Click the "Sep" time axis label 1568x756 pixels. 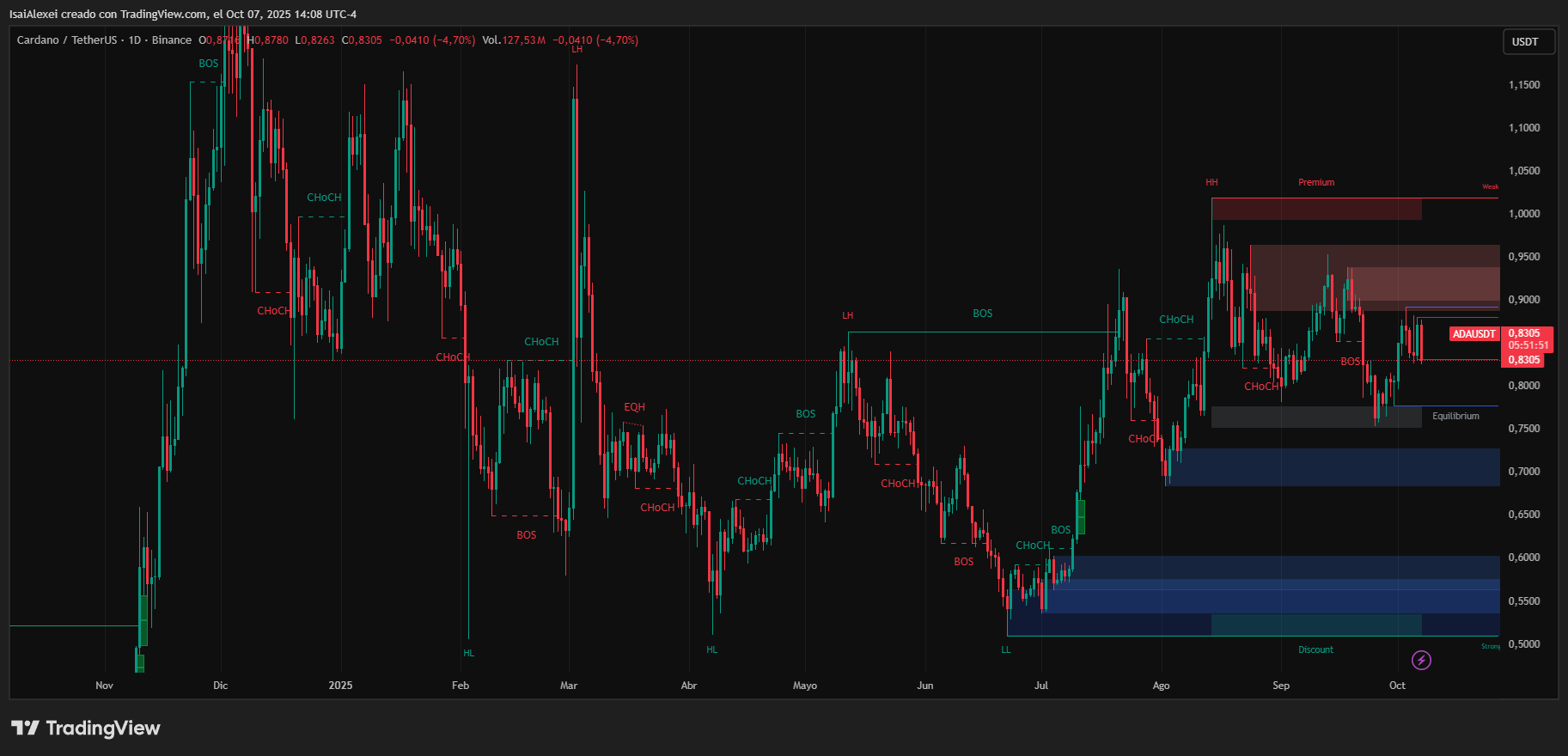(1281, 686)
